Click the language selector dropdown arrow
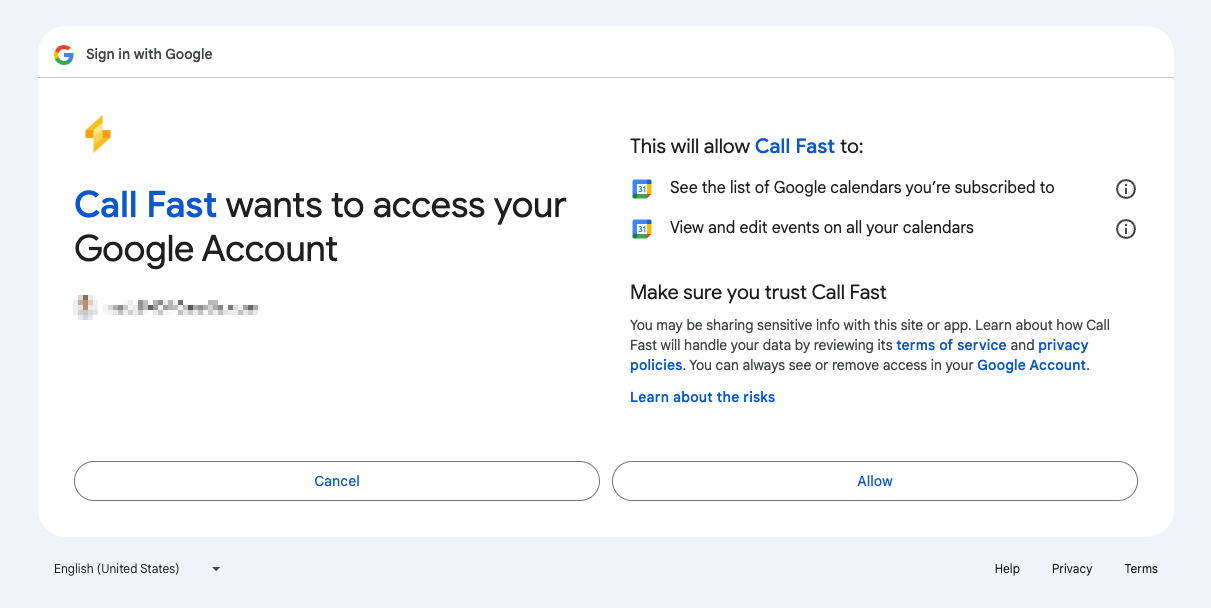 216,569
